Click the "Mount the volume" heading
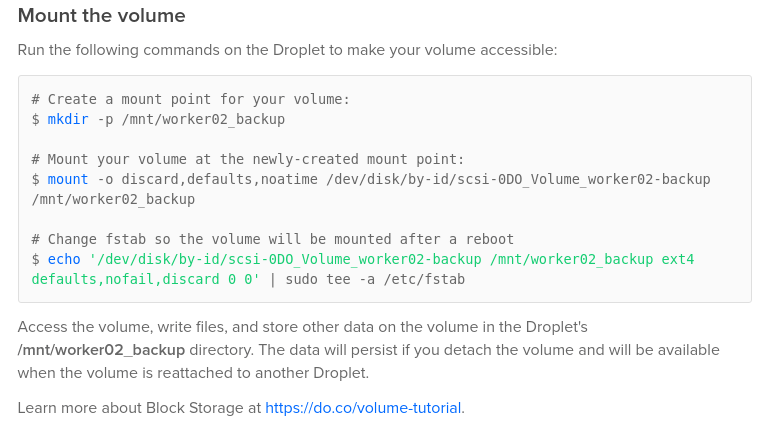 (x=101, y=16)
